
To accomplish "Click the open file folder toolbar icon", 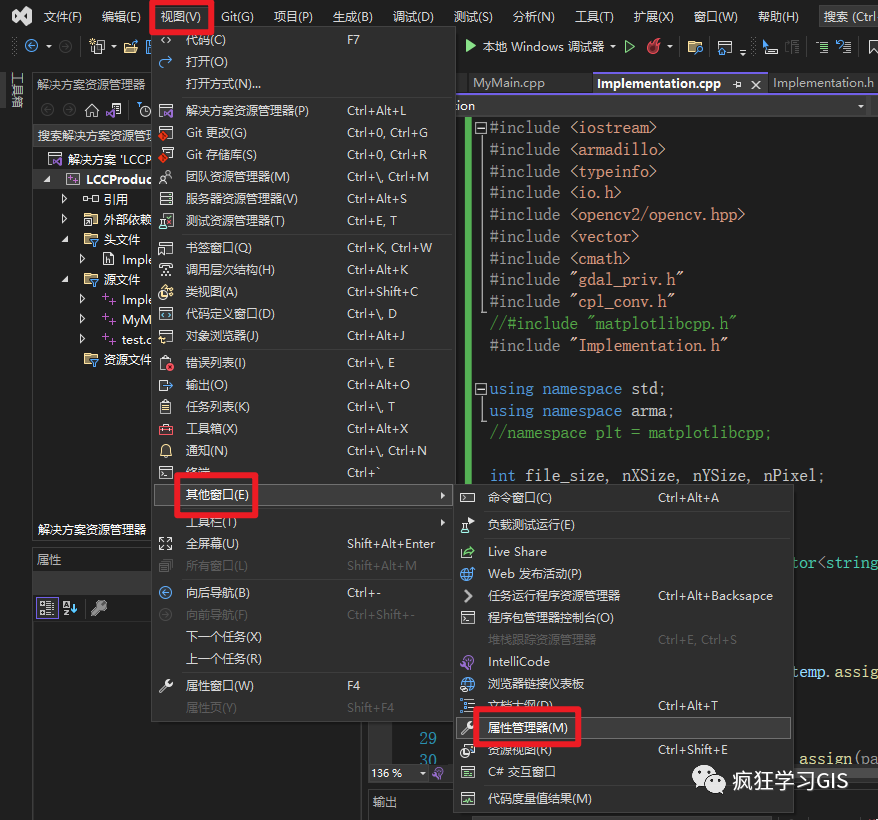I will coord(130,47).
